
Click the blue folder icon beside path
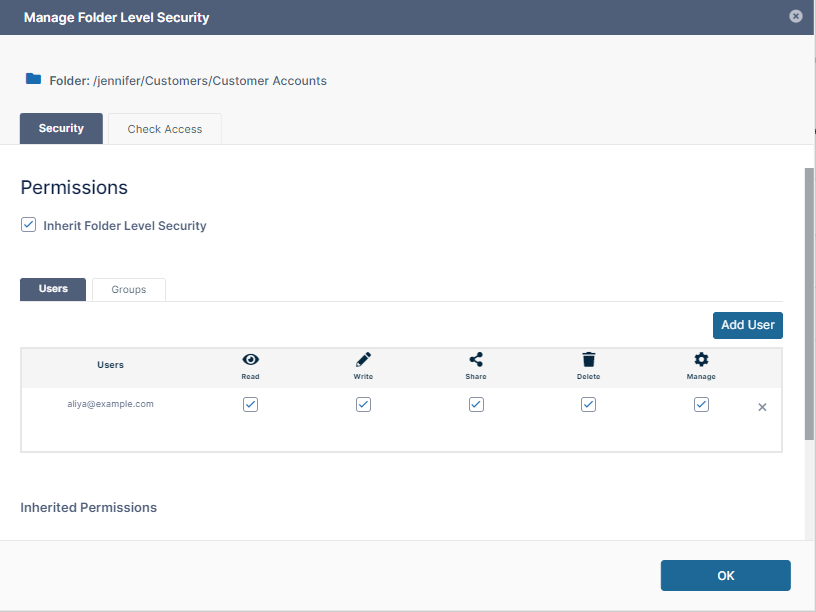33,79
